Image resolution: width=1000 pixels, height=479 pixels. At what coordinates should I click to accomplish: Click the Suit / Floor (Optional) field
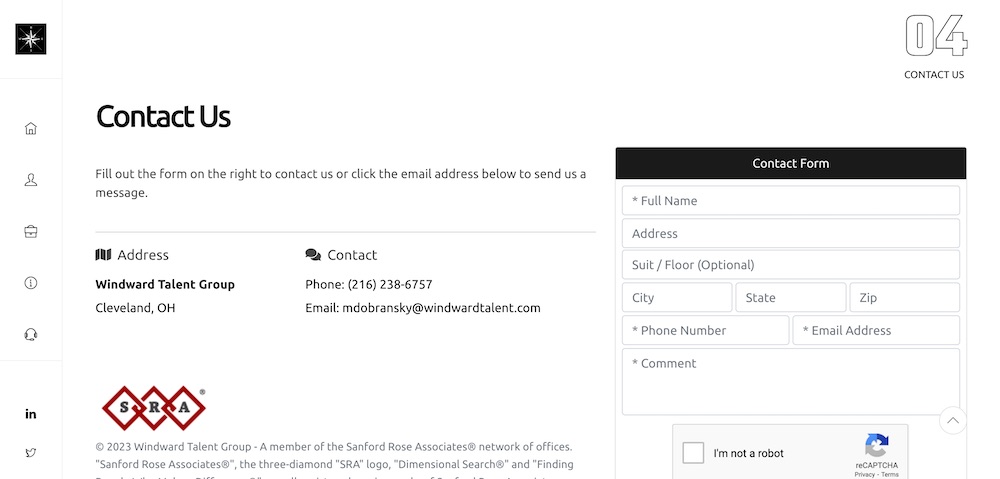click(791, 265)
